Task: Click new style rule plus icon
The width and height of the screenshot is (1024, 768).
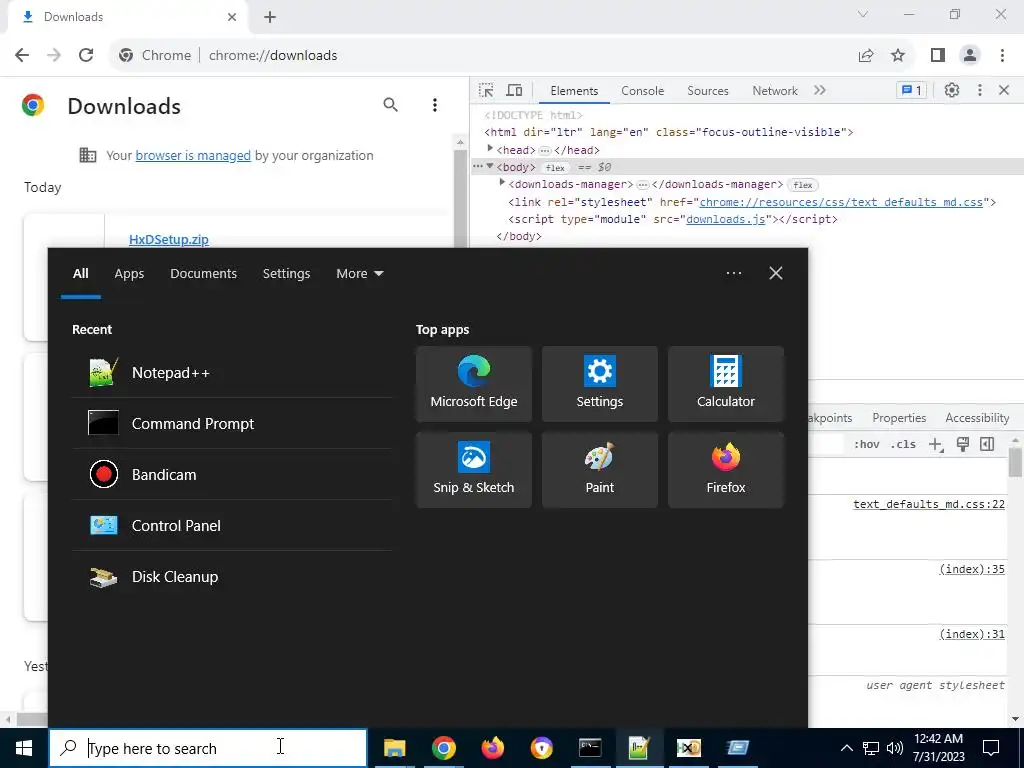Action: pyautogui.click(x=936, y=445)
